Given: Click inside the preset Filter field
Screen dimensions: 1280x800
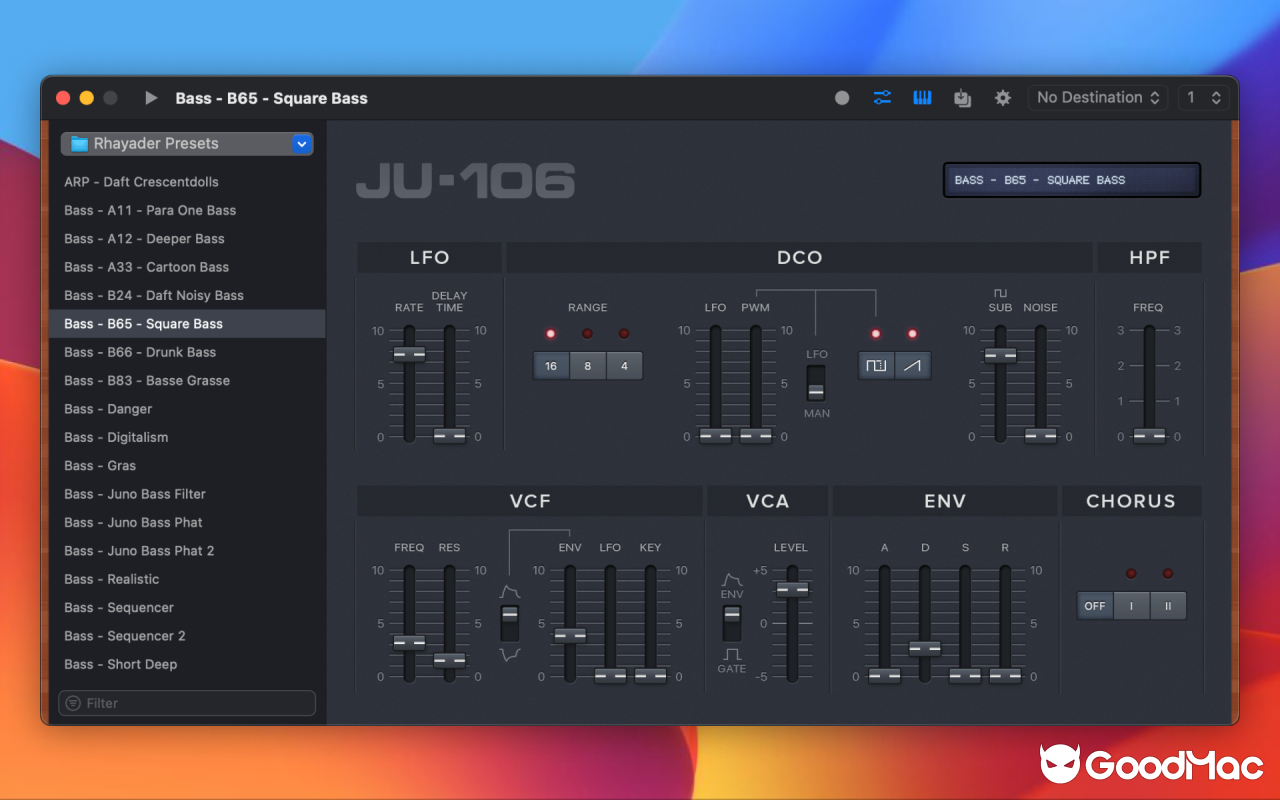Looking at the screenshot, I should click(186, 702).
